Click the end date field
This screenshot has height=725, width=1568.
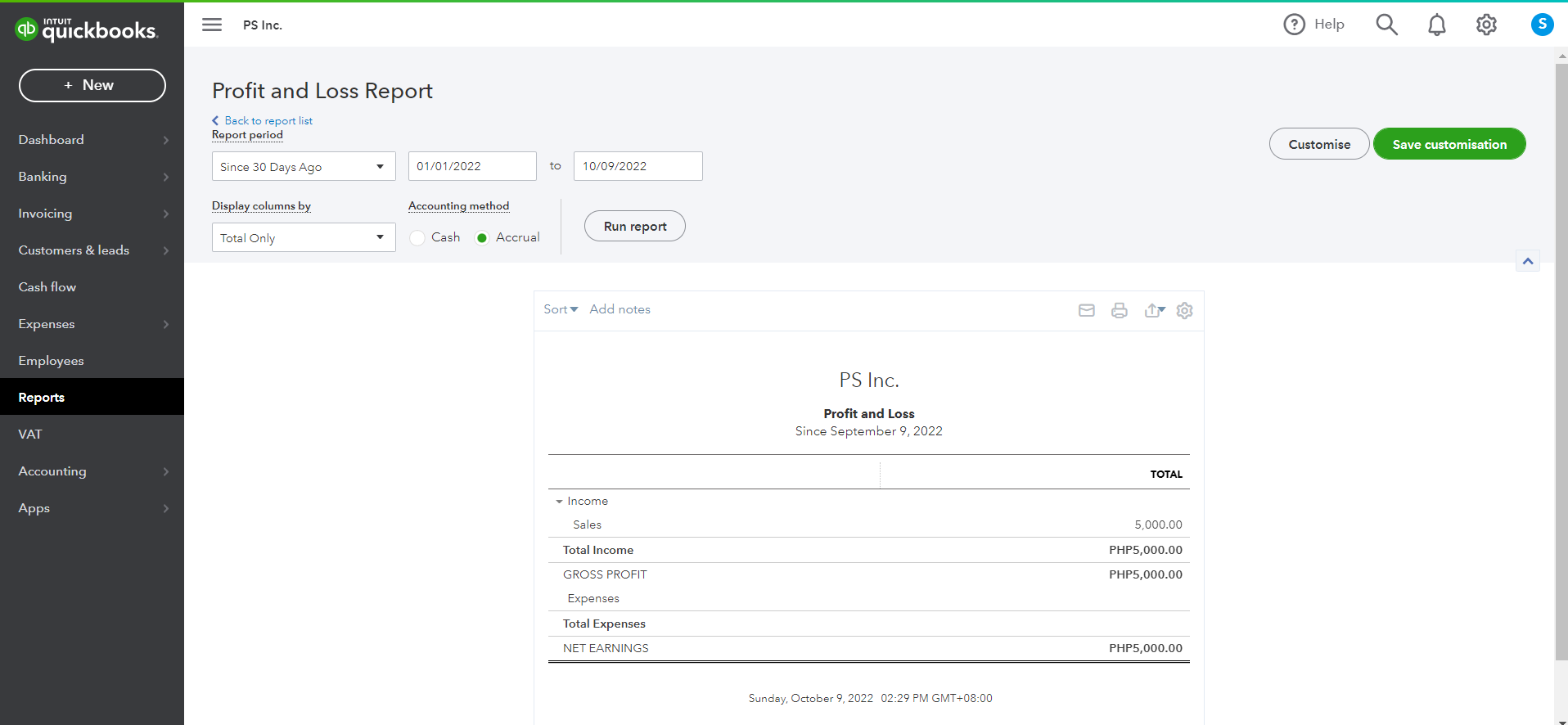tap(638, 166)
